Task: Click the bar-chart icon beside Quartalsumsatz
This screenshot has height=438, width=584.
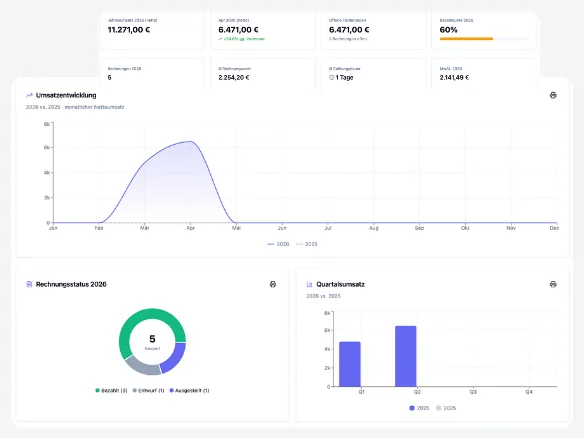Action: point(309,284)
